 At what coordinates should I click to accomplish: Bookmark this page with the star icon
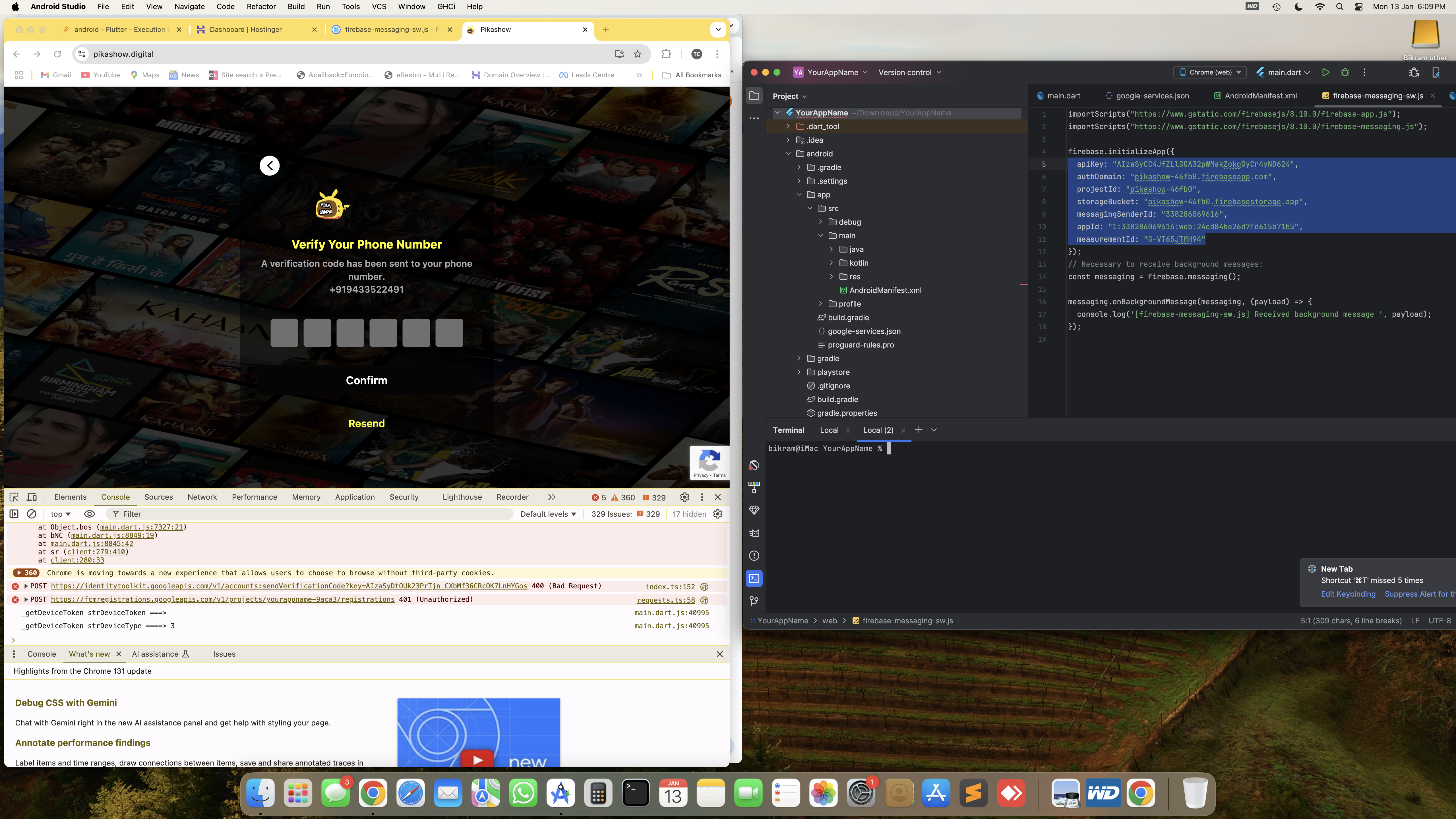[638, 54]
